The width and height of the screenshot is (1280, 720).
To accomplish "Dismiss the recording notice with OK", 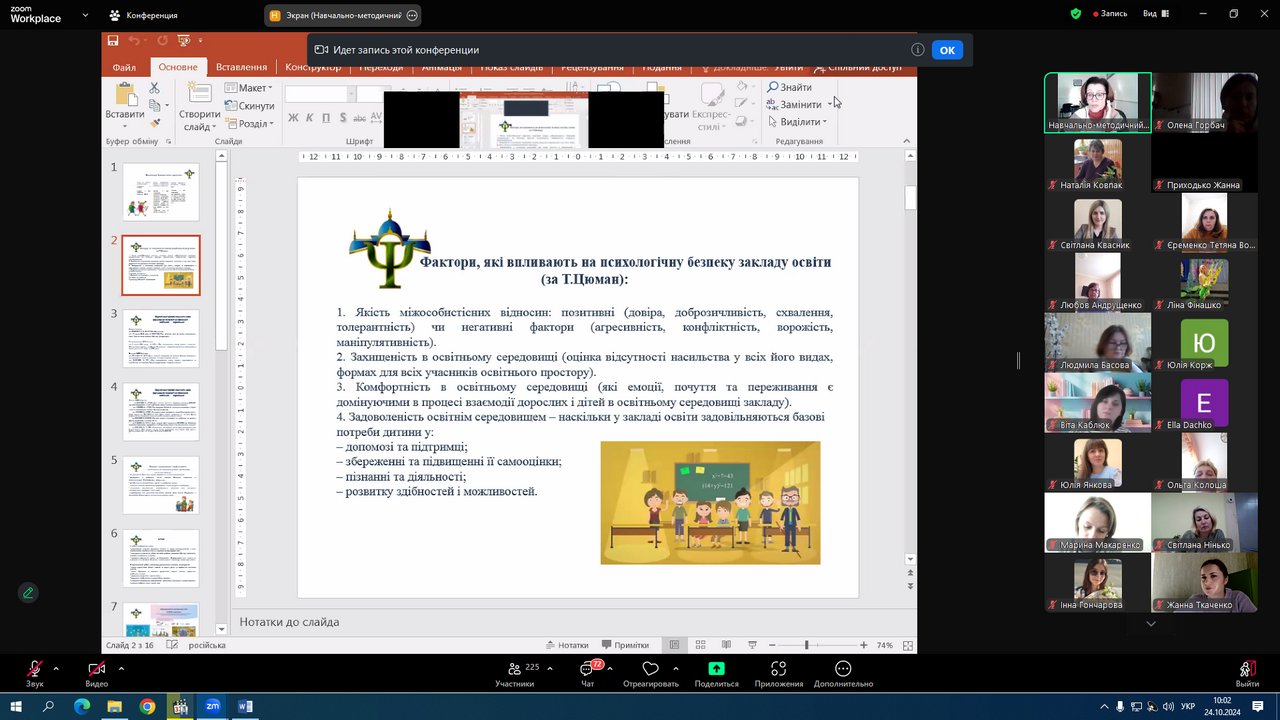I will point(947,50).
